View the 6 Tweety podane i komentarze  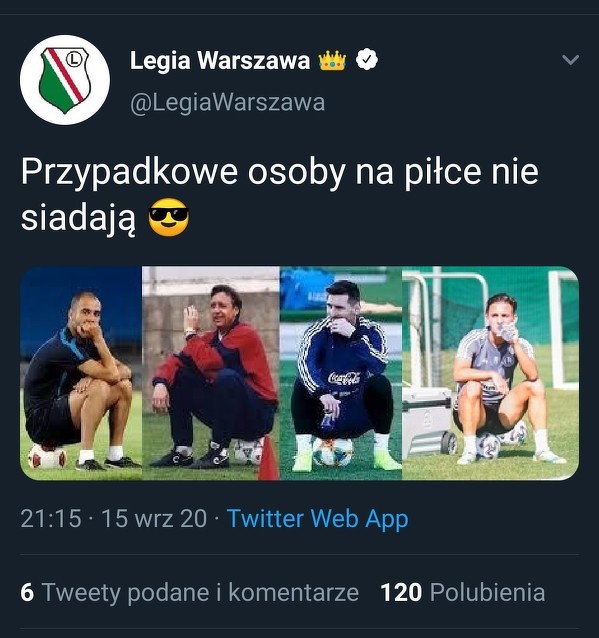click(190, 592)
